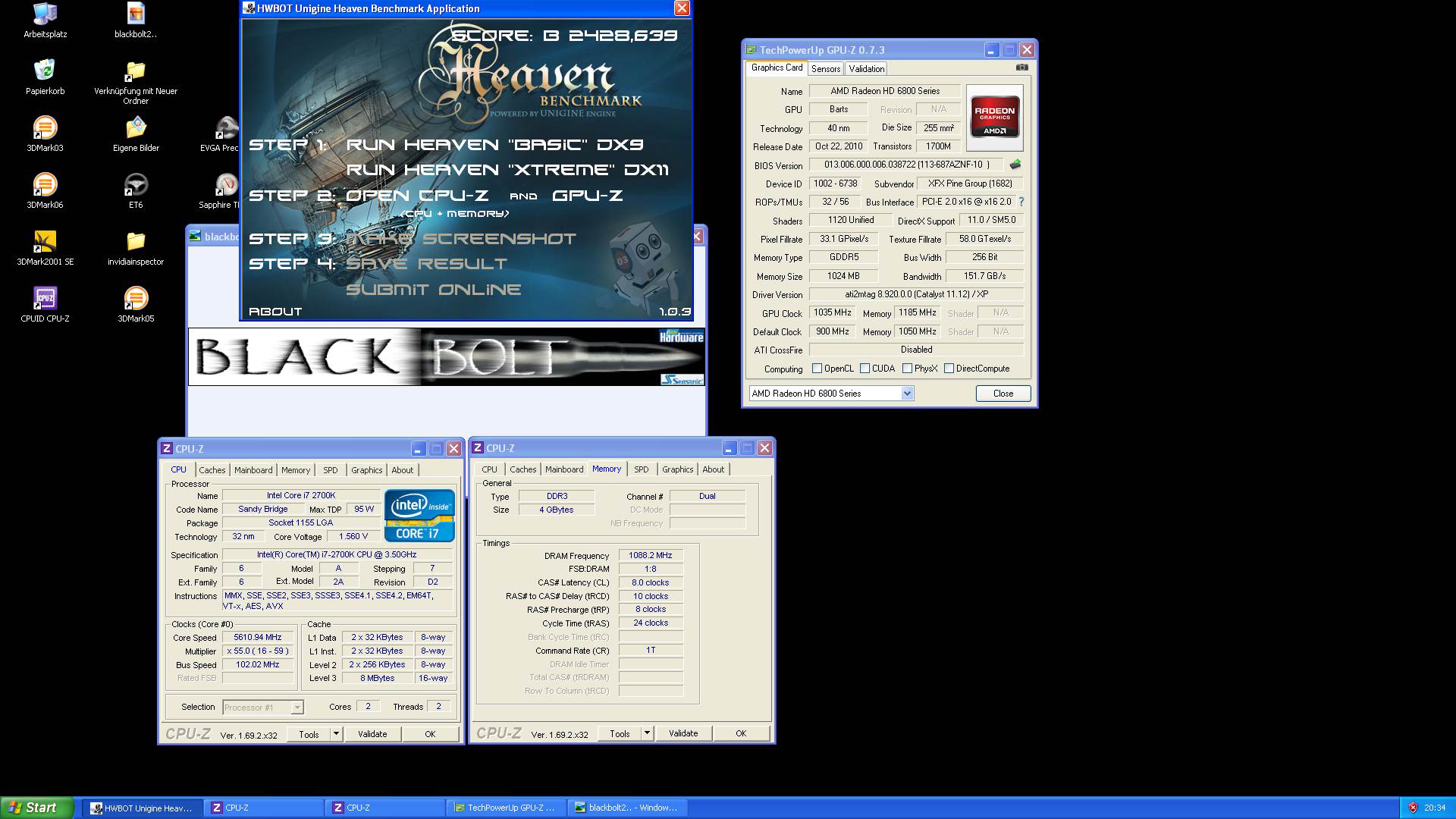This screenshot has width=1456, height=819.
Task: Switch to HWBOT Unigine Heaven taskbar item
Action: (142, 808)
